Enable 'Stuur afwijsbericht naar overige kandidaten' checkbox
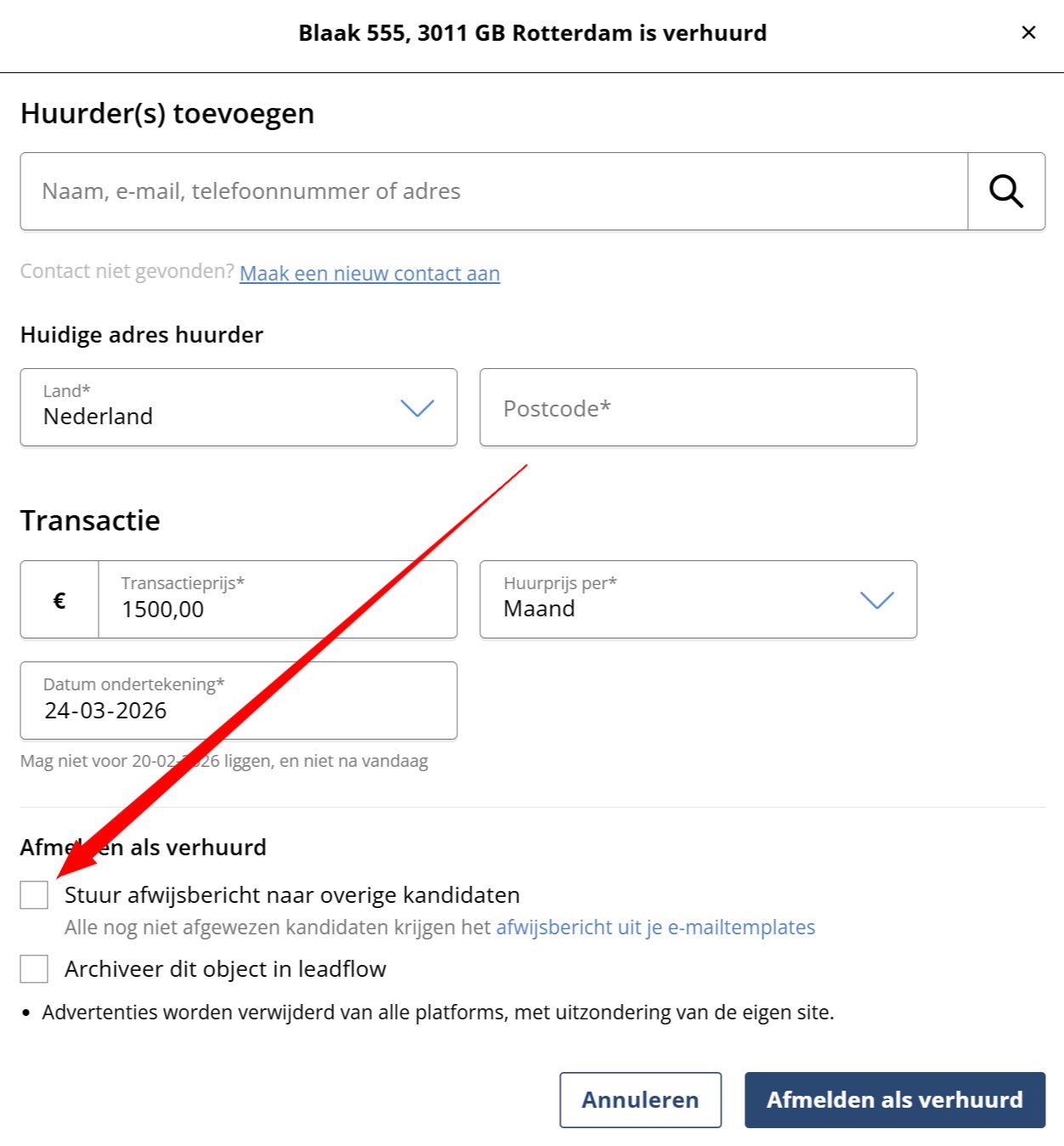The height and width of the screenshot is (1146, 1064). pos(34,894)
